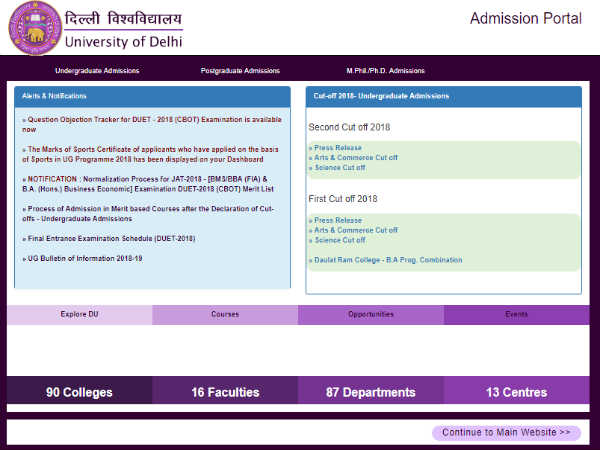Open Second Cut off Science Cut off

pyautogui.click(x=337, y=168)
